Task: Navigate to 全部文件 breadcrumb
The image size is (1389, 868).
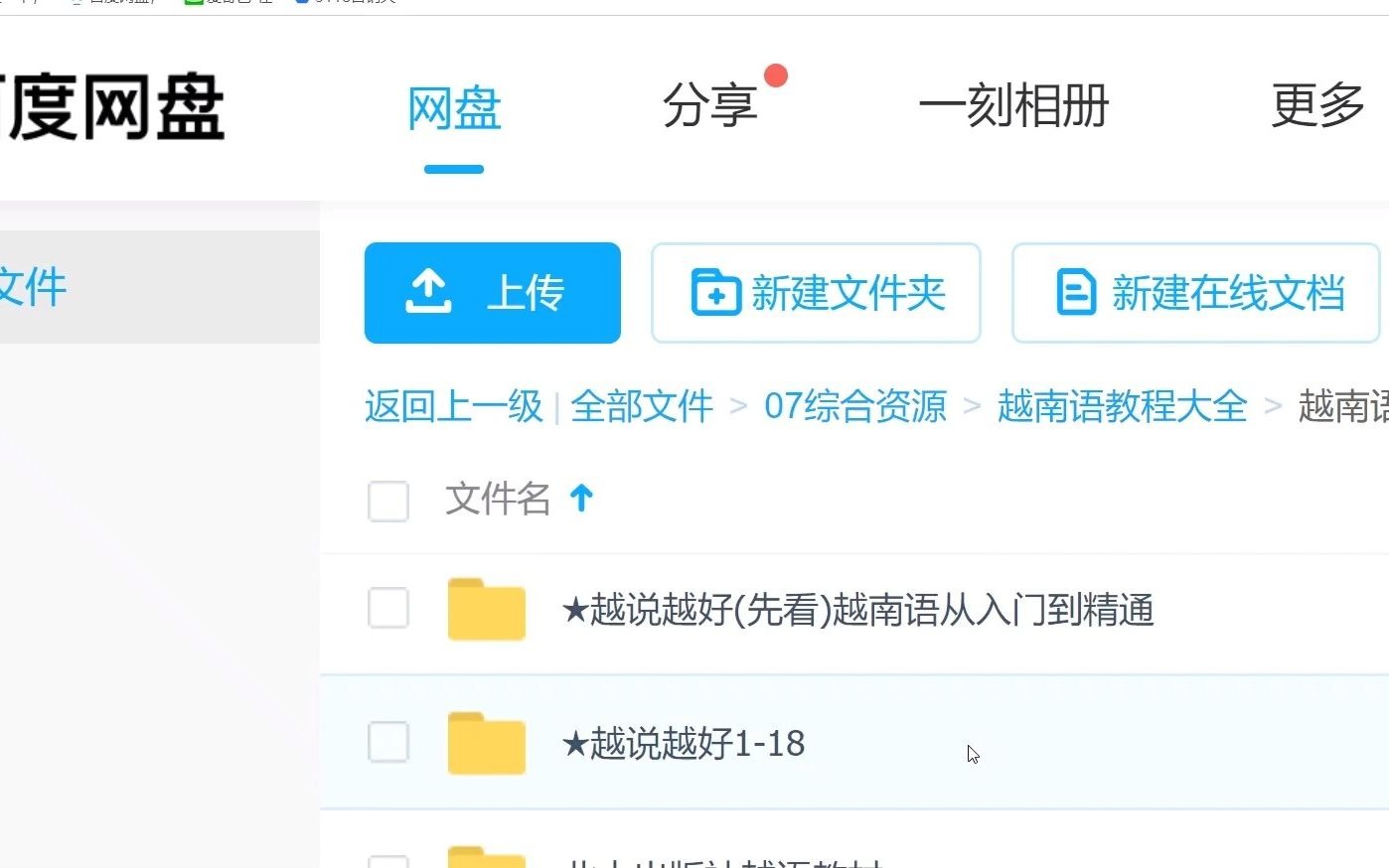Action: [642, 406]
